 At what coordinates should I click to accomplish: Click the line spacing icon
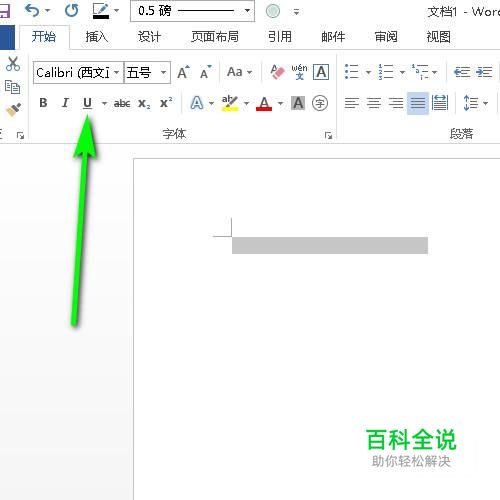pyautogui.click(x=470, y=103)
